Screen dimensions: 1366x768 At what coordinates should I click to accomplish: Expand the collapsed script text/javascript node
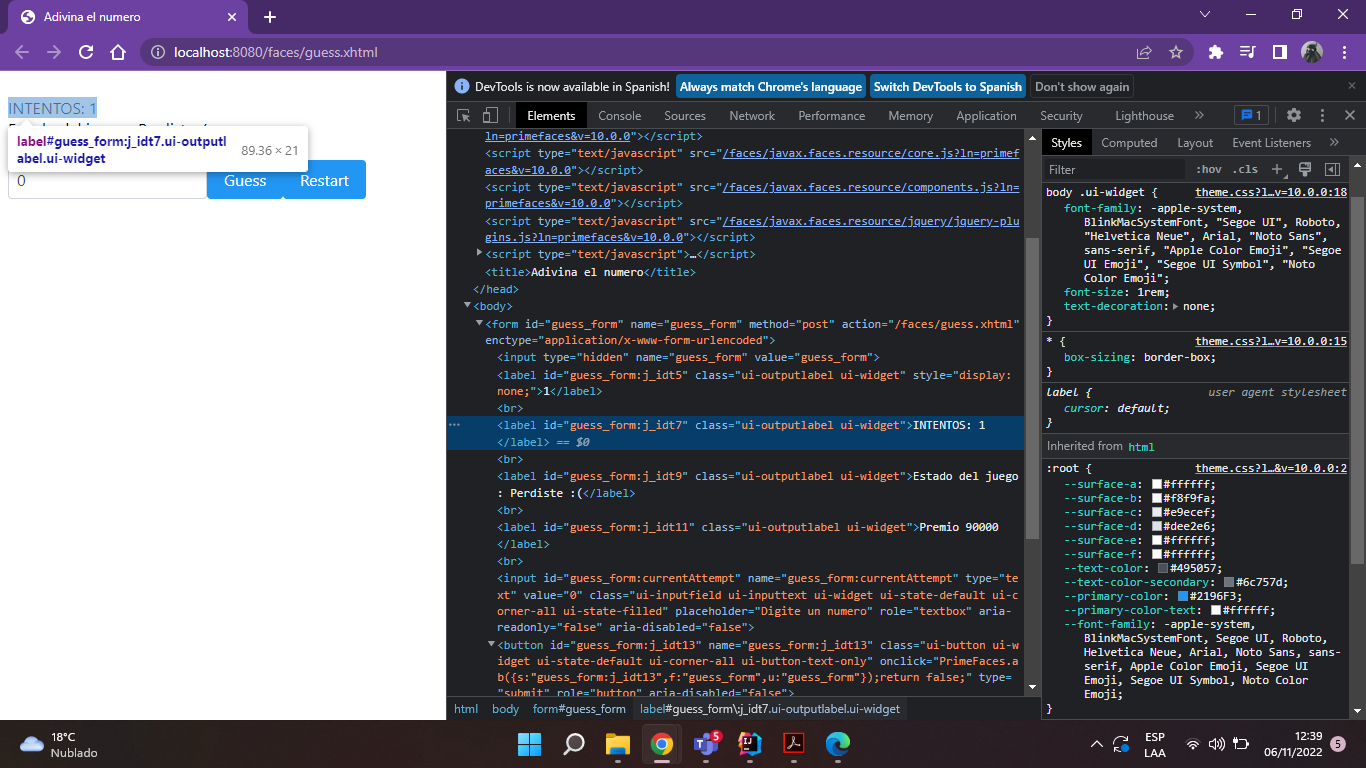point(480,254)
